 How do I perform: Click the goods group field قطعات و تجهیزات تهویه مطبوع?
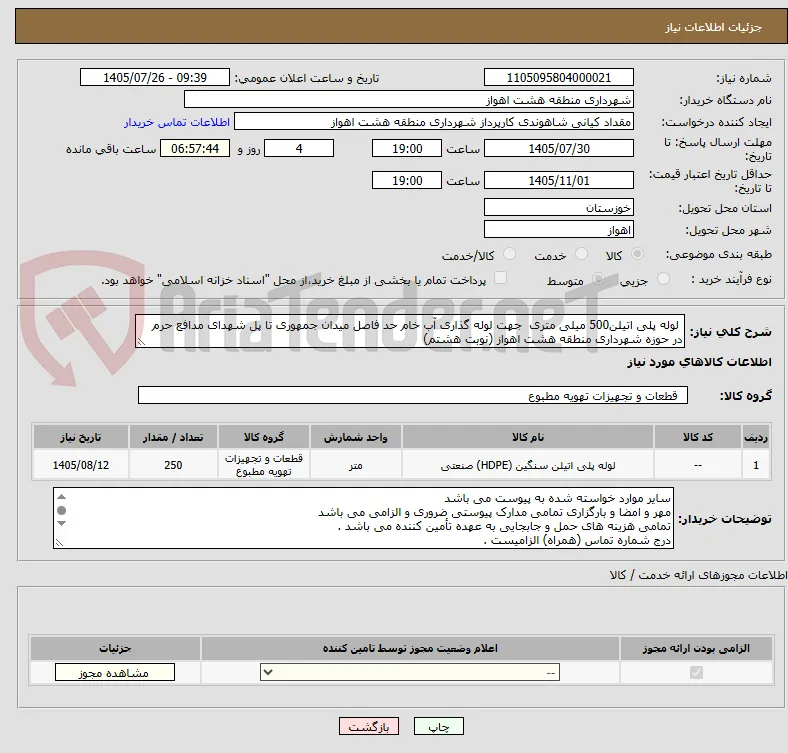point(413,395)
